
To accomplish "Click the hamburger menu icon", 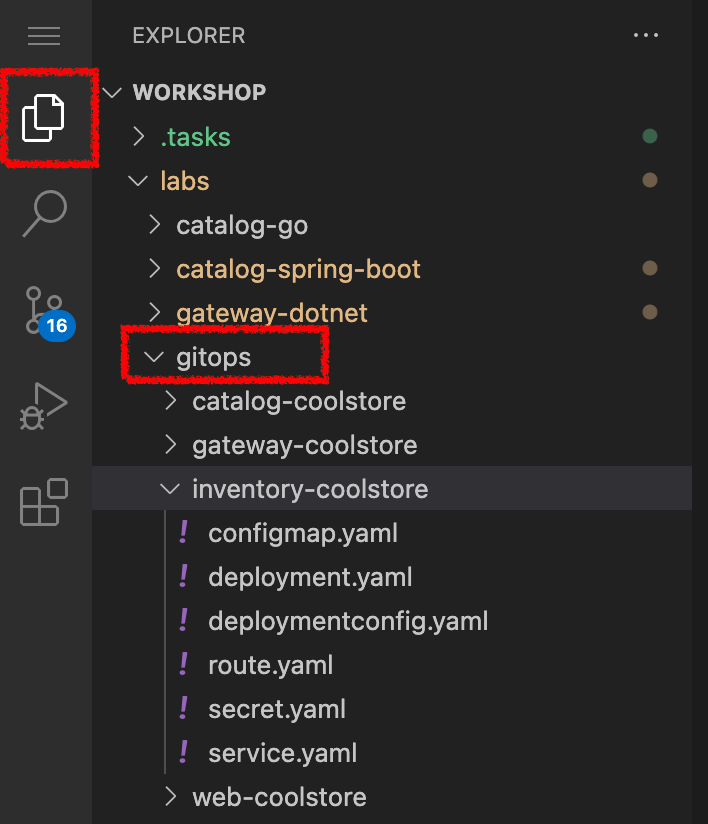I will pyautogui.click(x=44, y=36).
